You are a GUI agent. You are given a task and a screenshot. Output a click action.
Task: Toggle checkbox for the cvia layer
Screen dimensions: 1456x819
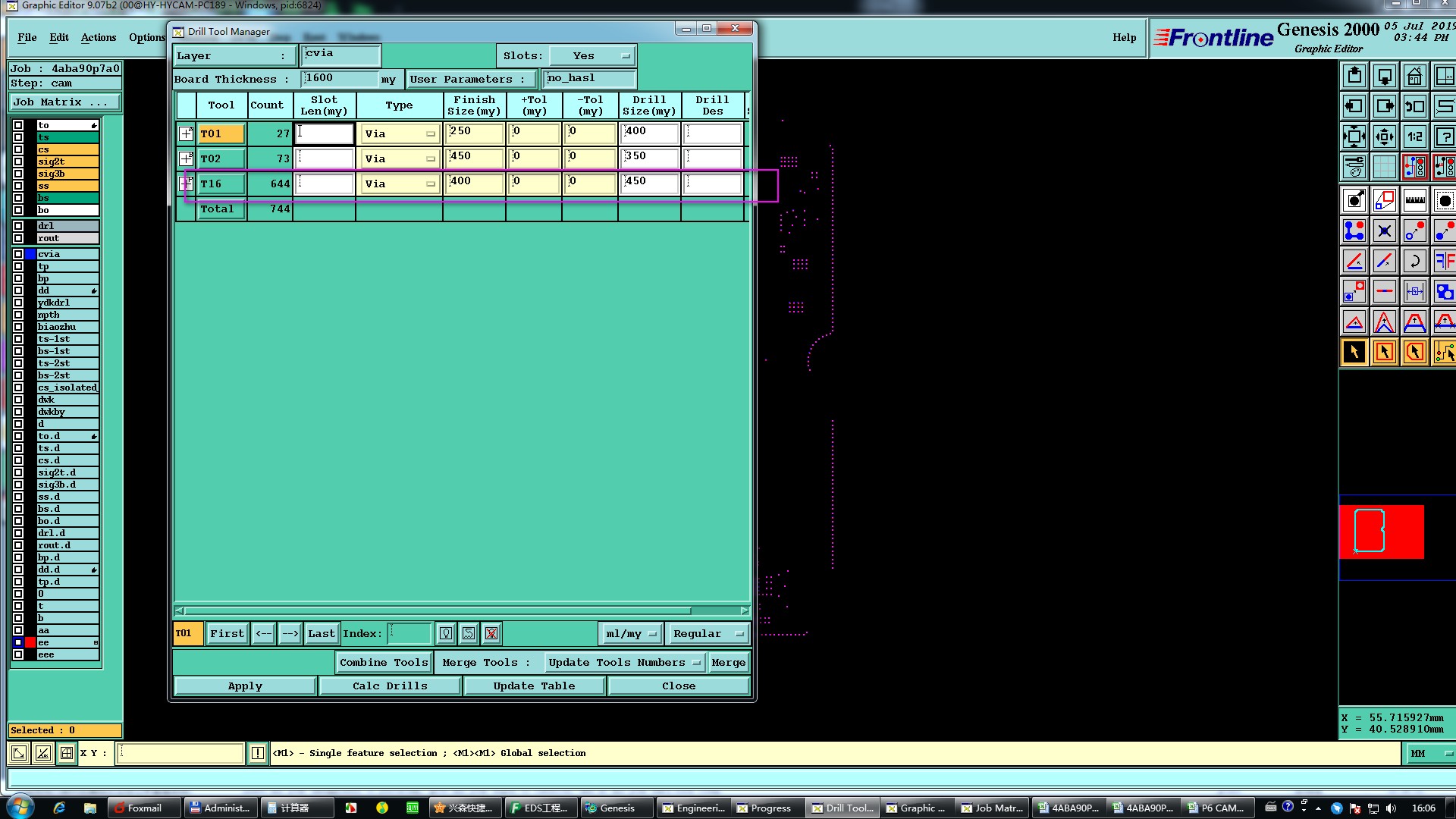click(x=18, y=254)
